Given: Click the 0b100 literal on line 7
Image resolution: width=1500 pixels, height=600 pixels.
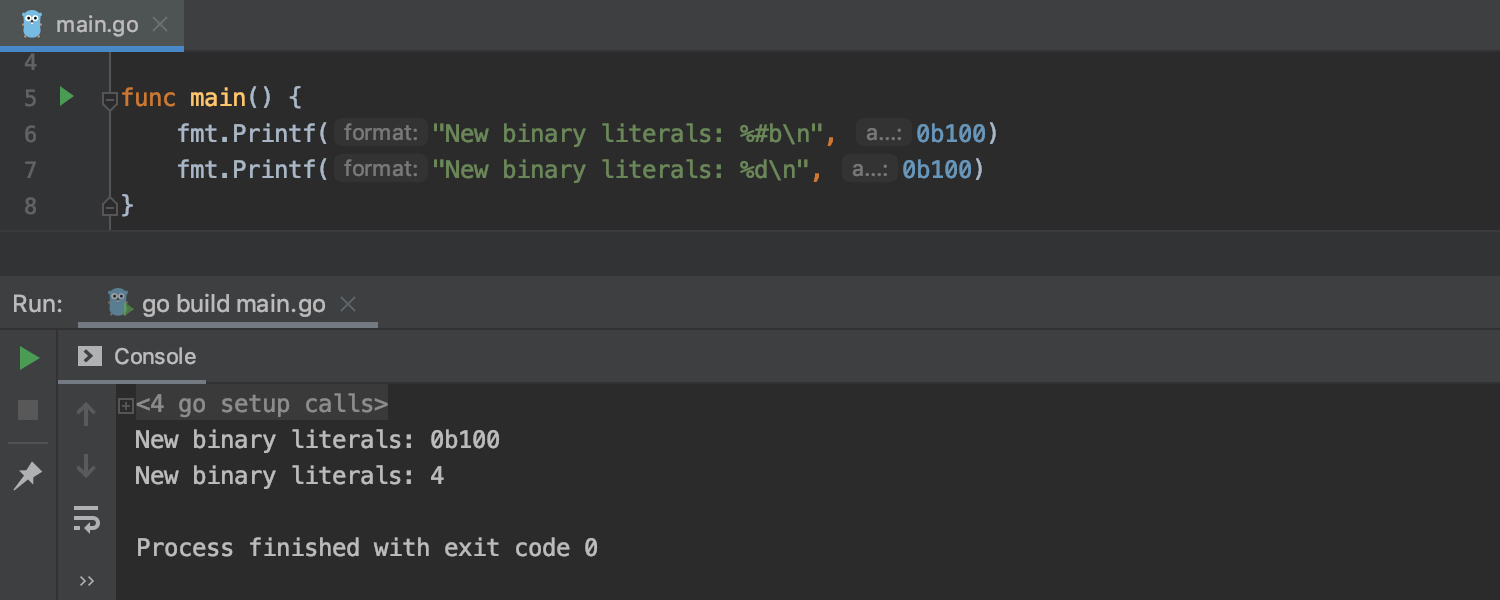Looking at the screenshot, I should pos(937,170).
